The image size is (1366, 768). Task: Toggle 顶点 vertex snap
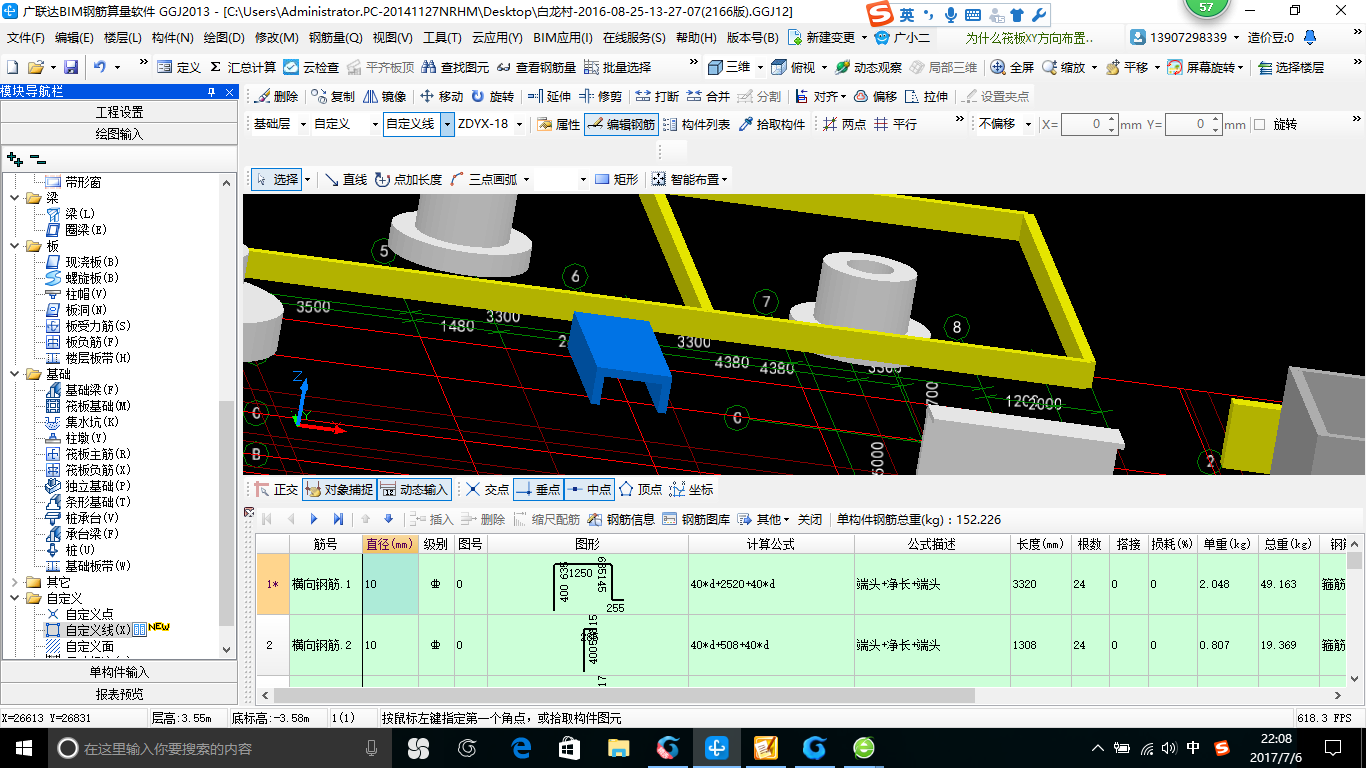[x=641, y=490]
